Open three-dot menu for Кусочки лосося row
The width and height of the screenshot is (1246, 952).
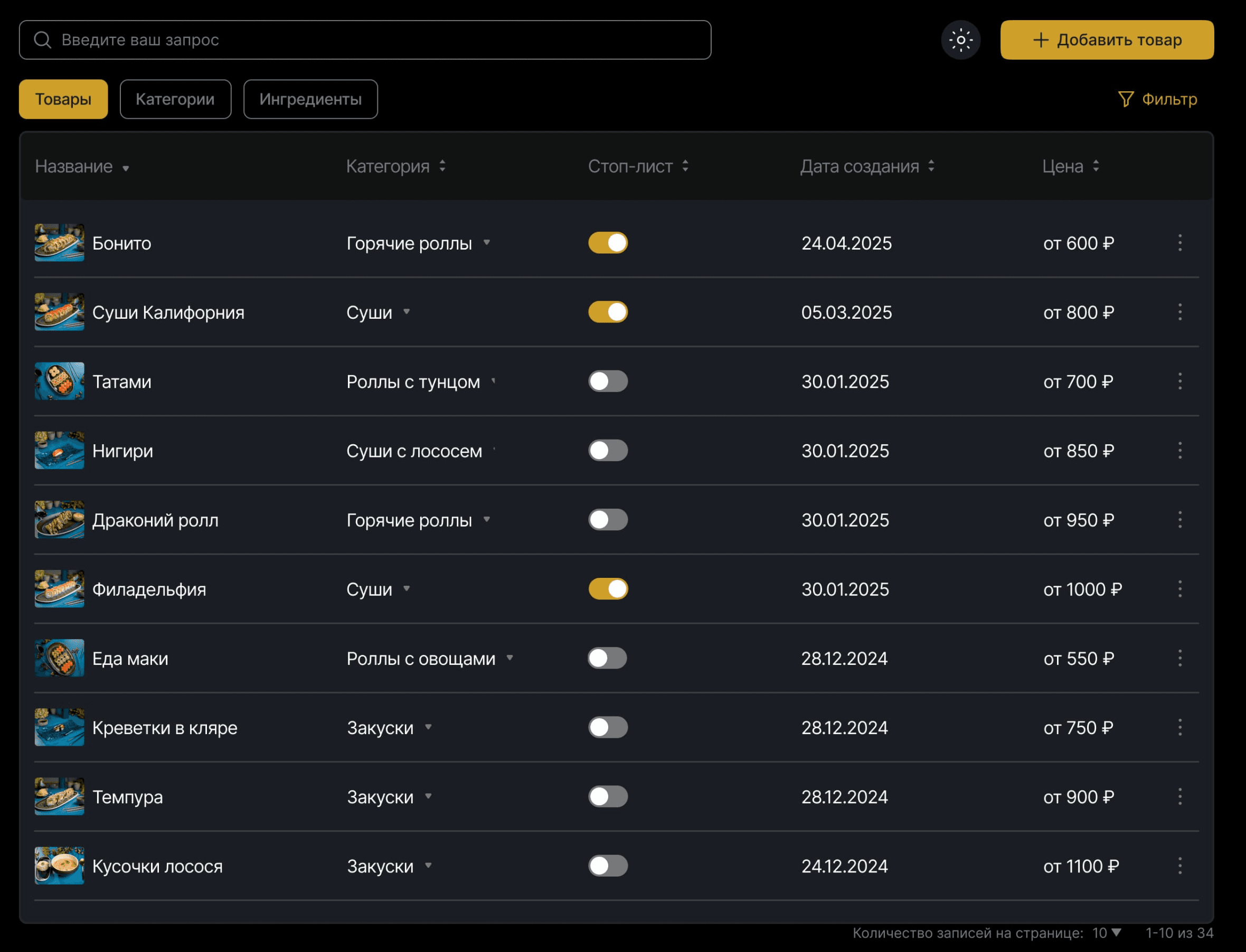click(x=1179, y=865)
